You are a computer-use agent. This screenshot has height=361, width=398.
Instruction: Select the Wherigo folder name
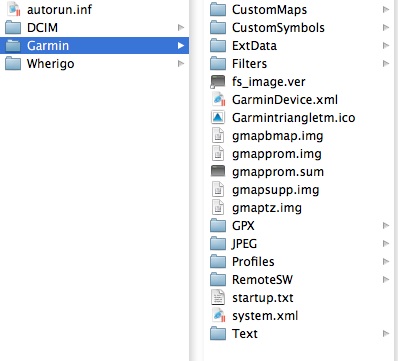tap(51, 64)
